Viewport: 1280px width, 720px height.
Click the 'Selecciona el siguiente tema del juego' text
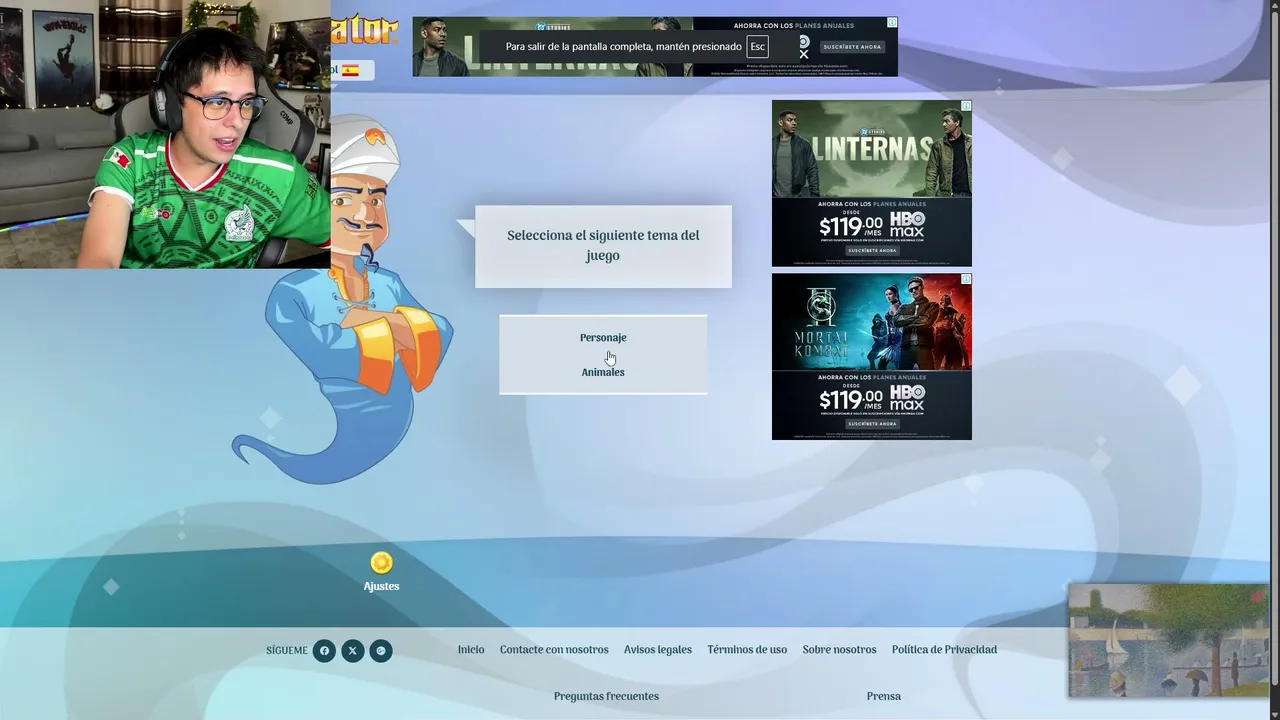(603, 246)
